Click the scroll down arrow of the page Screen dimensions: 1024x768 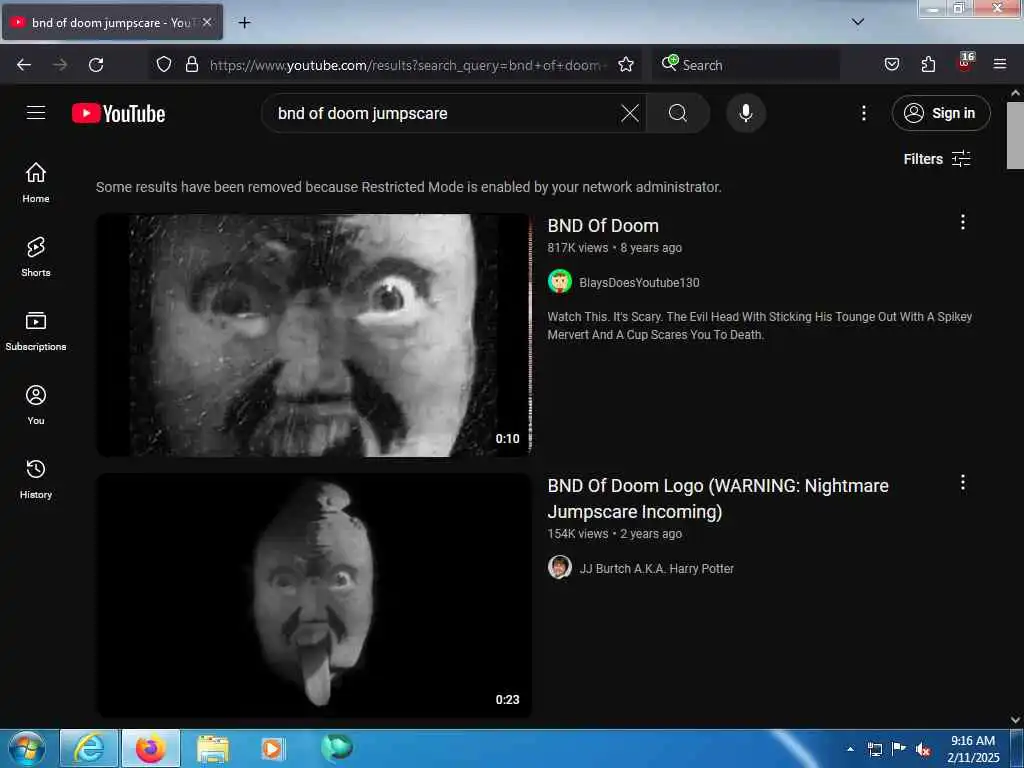pos(1015,720)
